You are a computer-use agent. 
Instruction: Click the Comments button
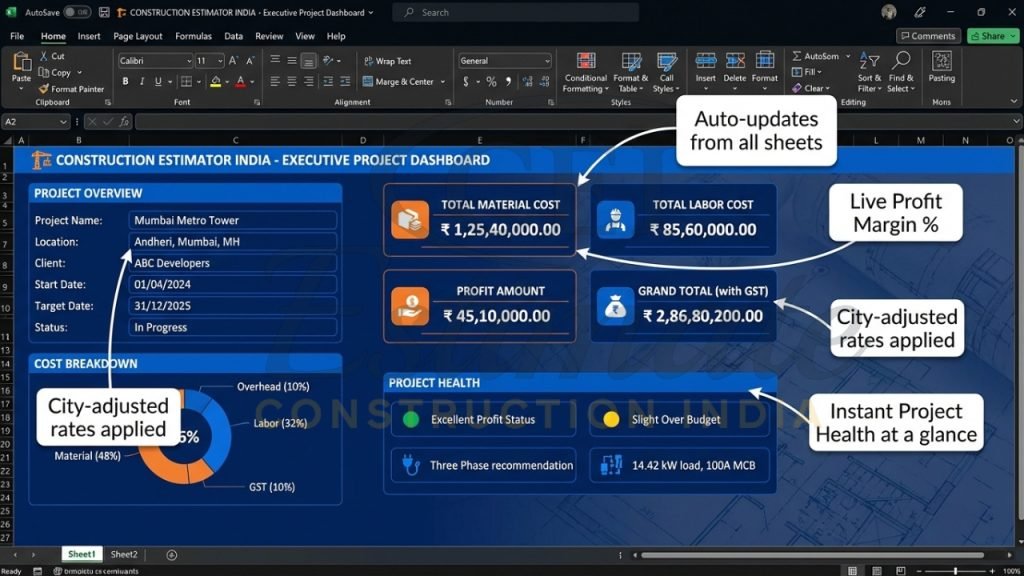(928, 36)
